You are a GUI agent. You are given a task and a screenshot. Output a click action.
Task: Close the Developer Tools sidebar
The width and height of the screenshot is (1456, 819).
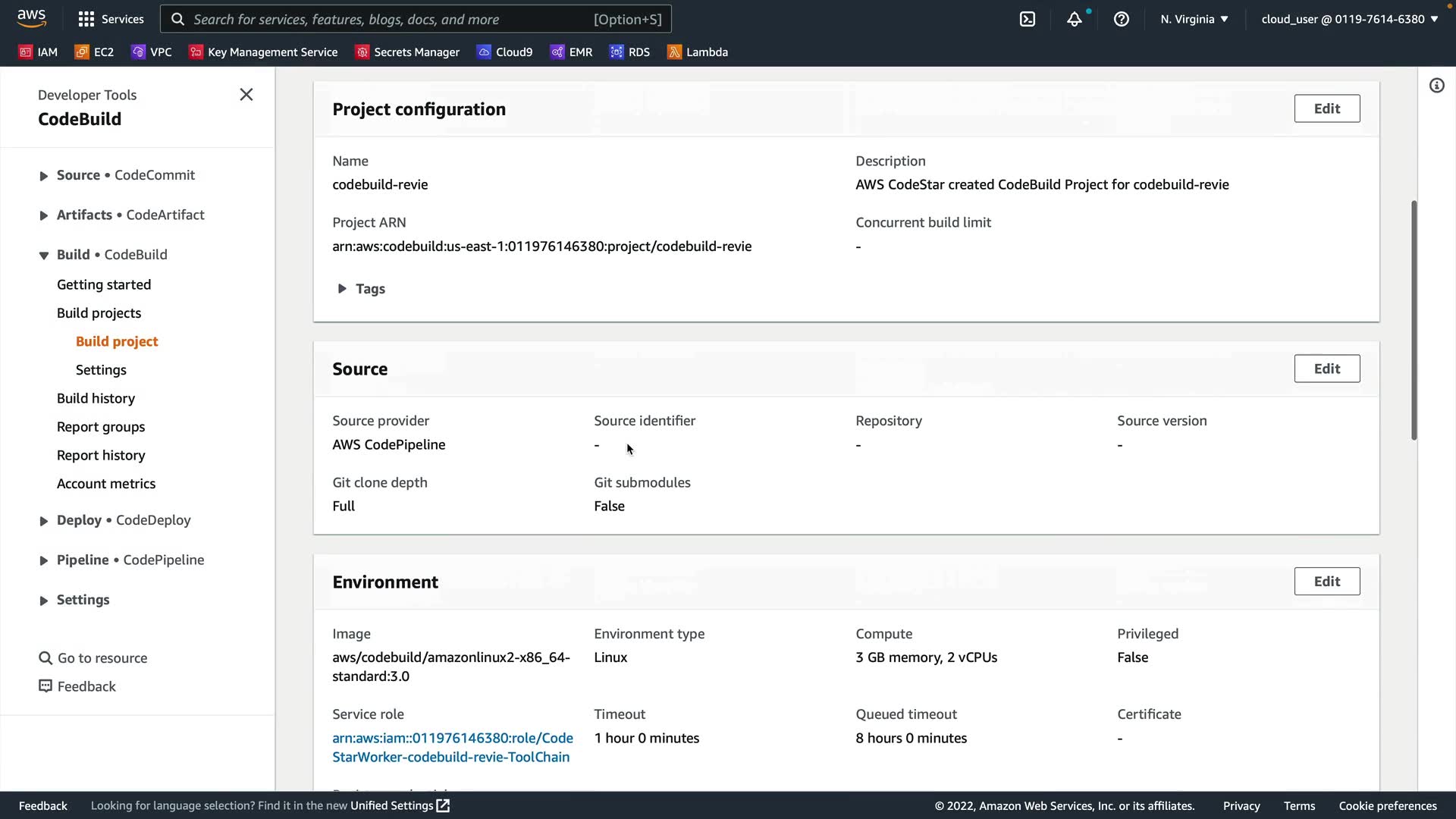coord(246,95)
